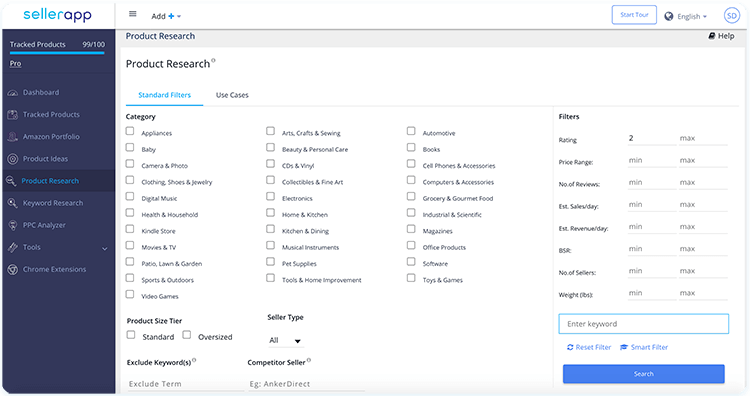This screenshot has width=750, height=396.
Task: Select the Office Products checkbox
Action: [x=411, y=245]
